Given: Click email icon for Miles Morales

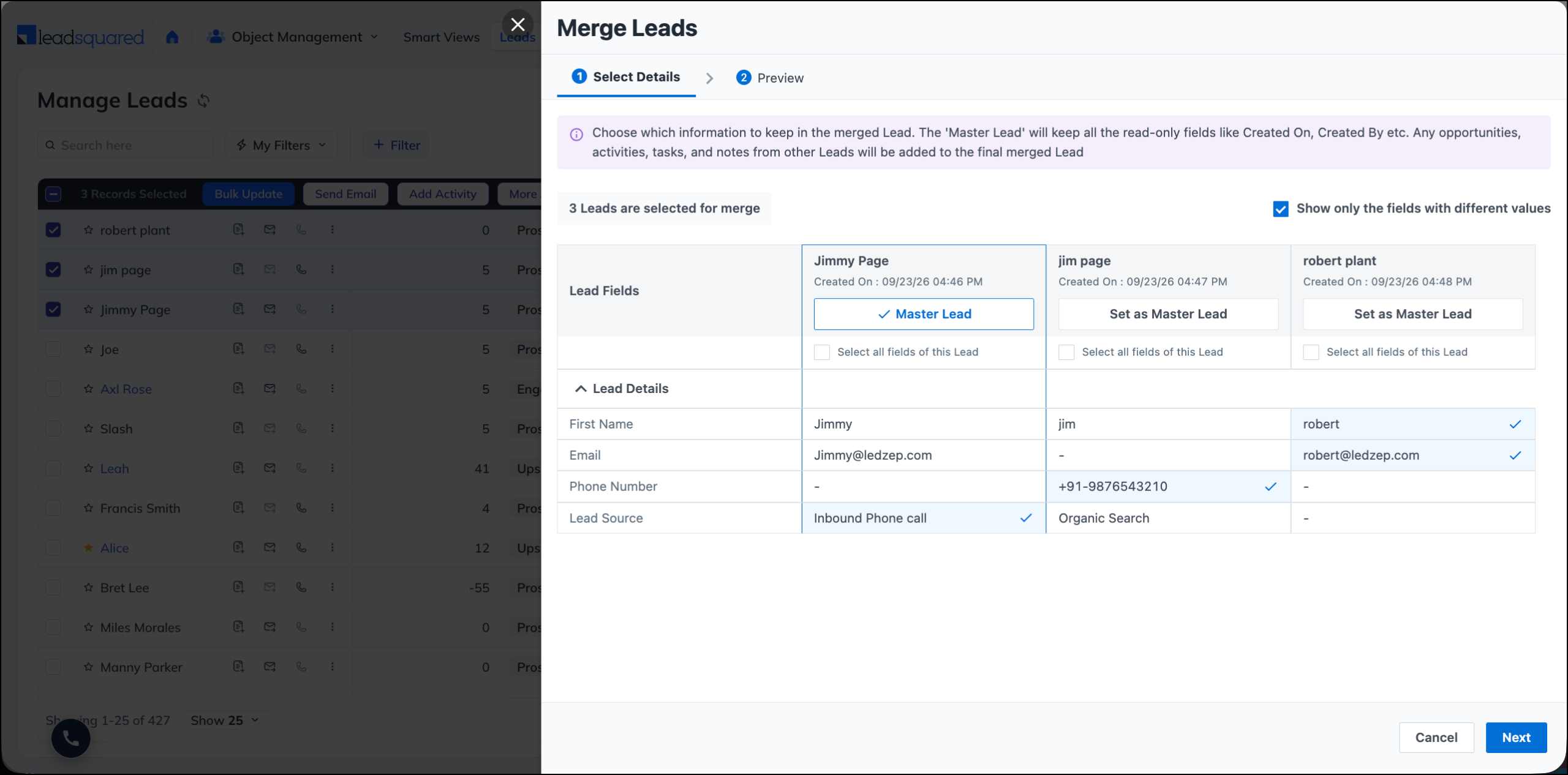Looking at the screenshot, I should [269, 627].
